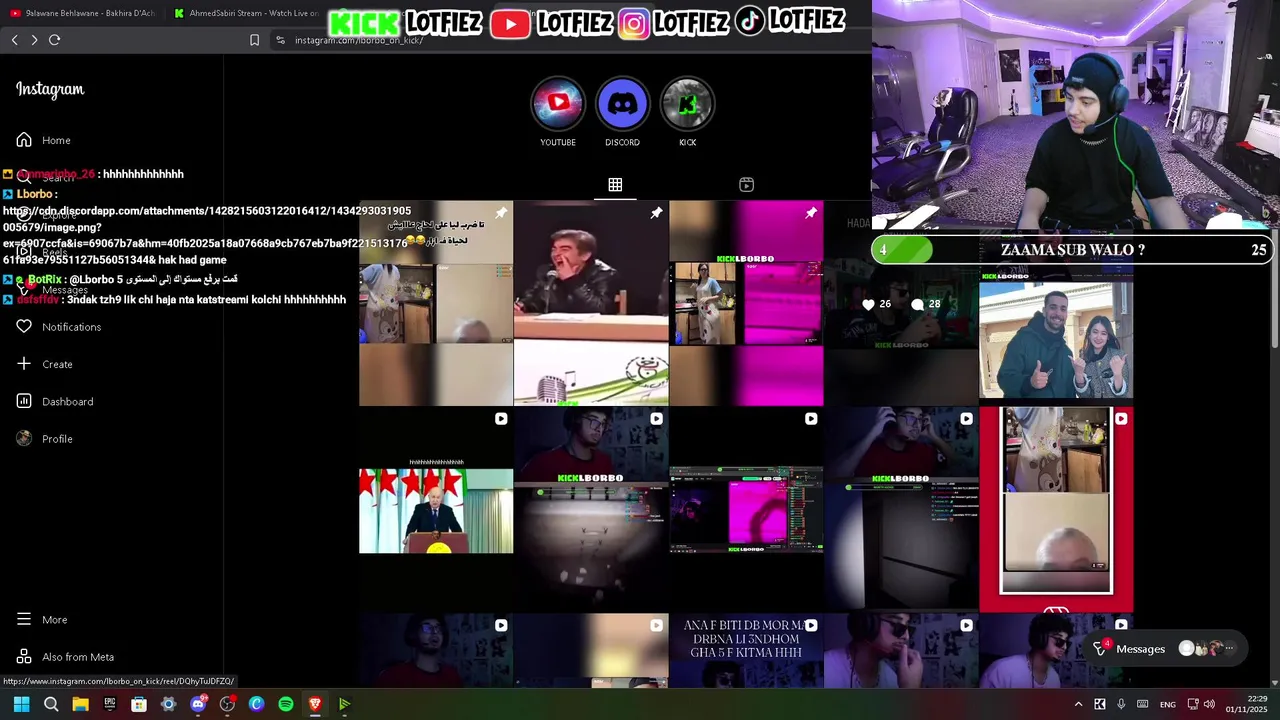Open Instagram Notifications heart icon
1280x720 pixels.
coord(24,326)
